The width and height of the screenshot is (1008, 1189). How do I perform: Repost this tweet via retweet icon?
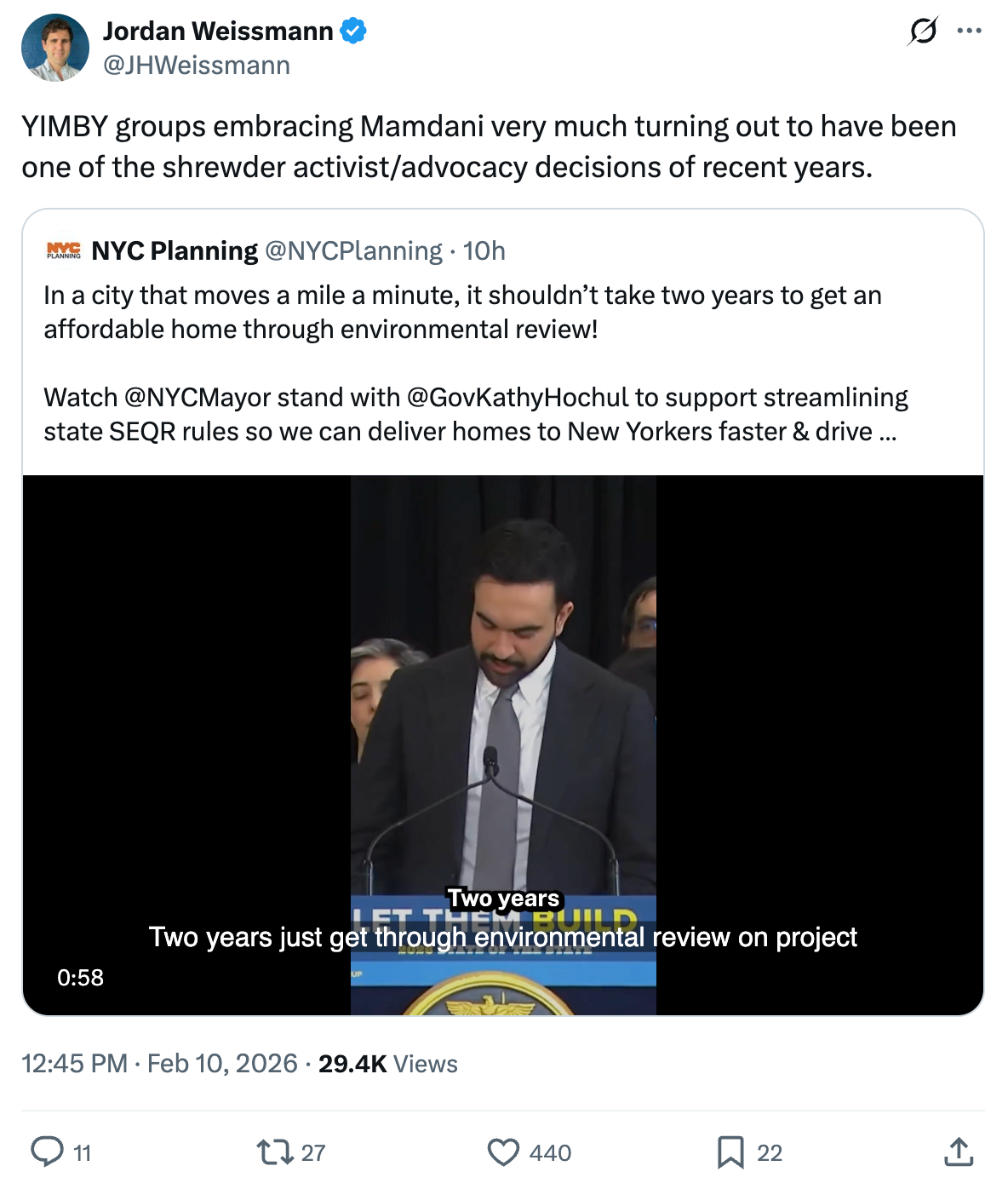coord(275,1152)
